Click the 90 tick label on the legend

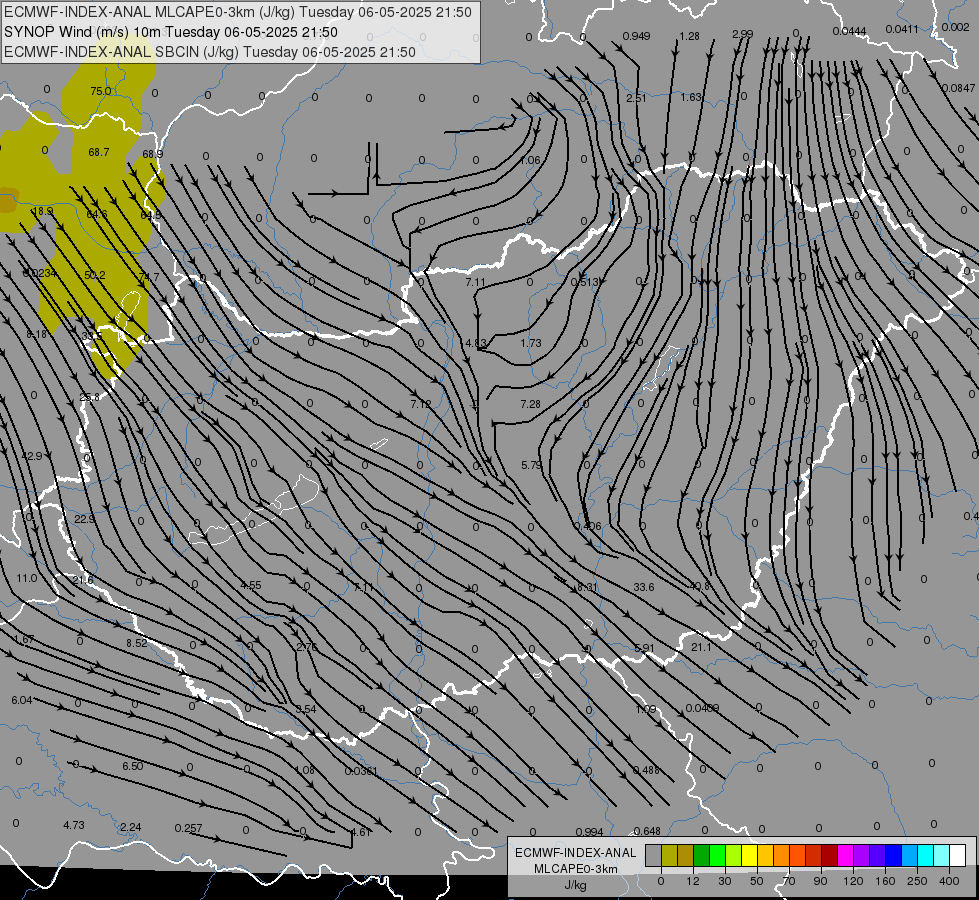pos(820,881)
